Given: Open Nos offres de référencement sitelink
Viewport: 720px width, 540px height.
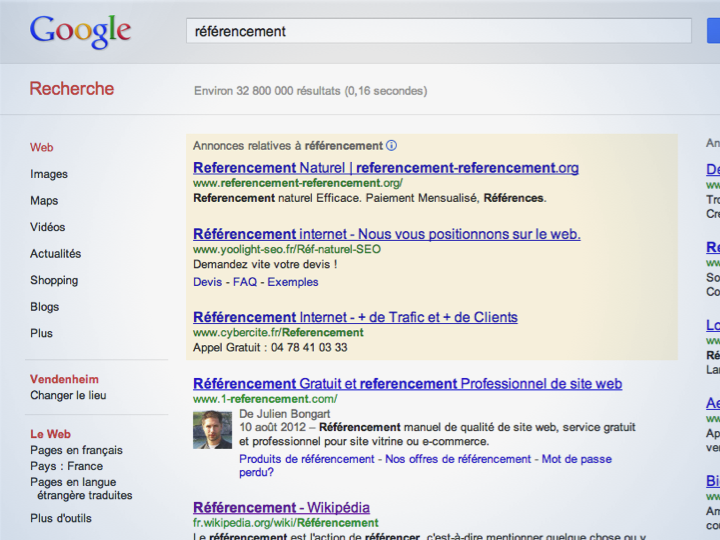Looking at the screenshot, I should [x=458, y=459].
